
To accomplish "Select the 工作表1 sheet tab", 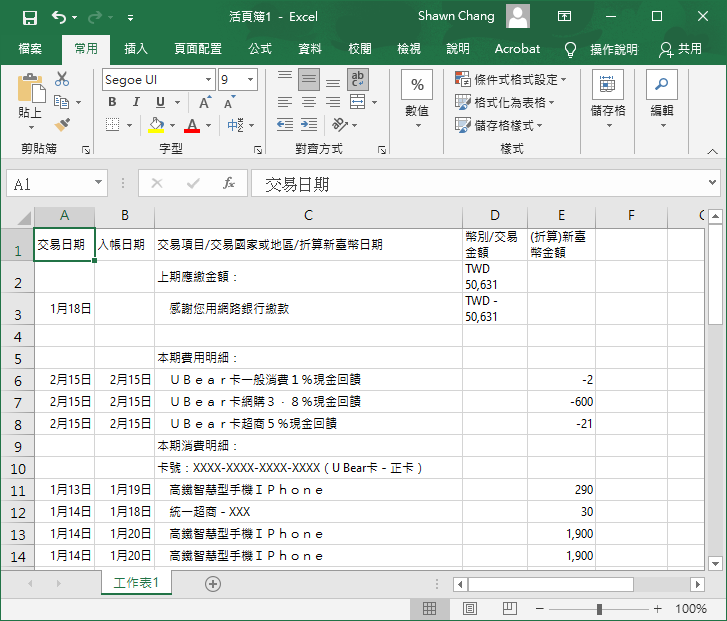I will click(x=136, y=583).
